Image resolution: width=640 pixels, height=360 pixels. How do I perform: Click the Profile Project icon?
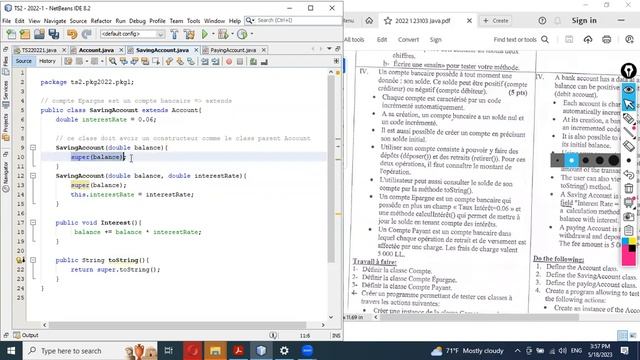click(x=242, y=34)
